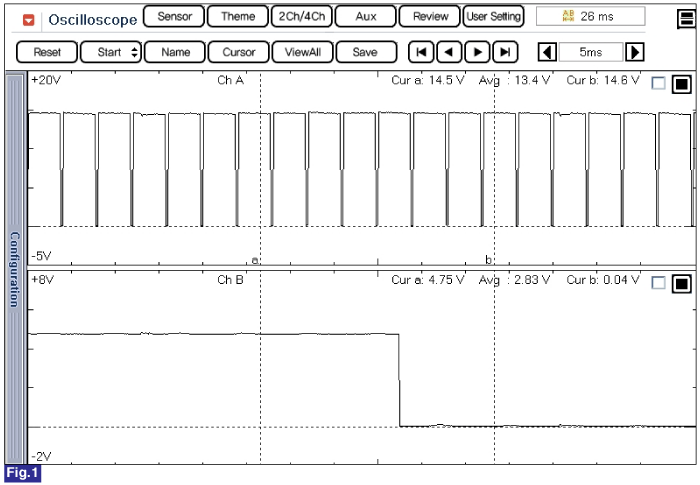Image resolution: width=700 pixels, height=485 pixels.
Task: Click the +8V scale label on Ch B
Action: 42,280
